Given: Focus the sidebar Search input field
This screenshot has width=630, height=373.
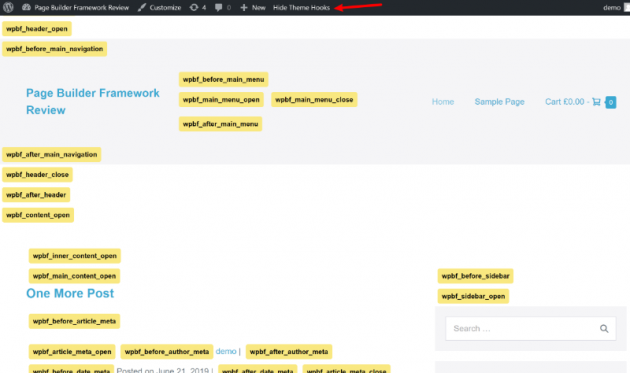Looking at the screenshot, I should pos(530,328).
